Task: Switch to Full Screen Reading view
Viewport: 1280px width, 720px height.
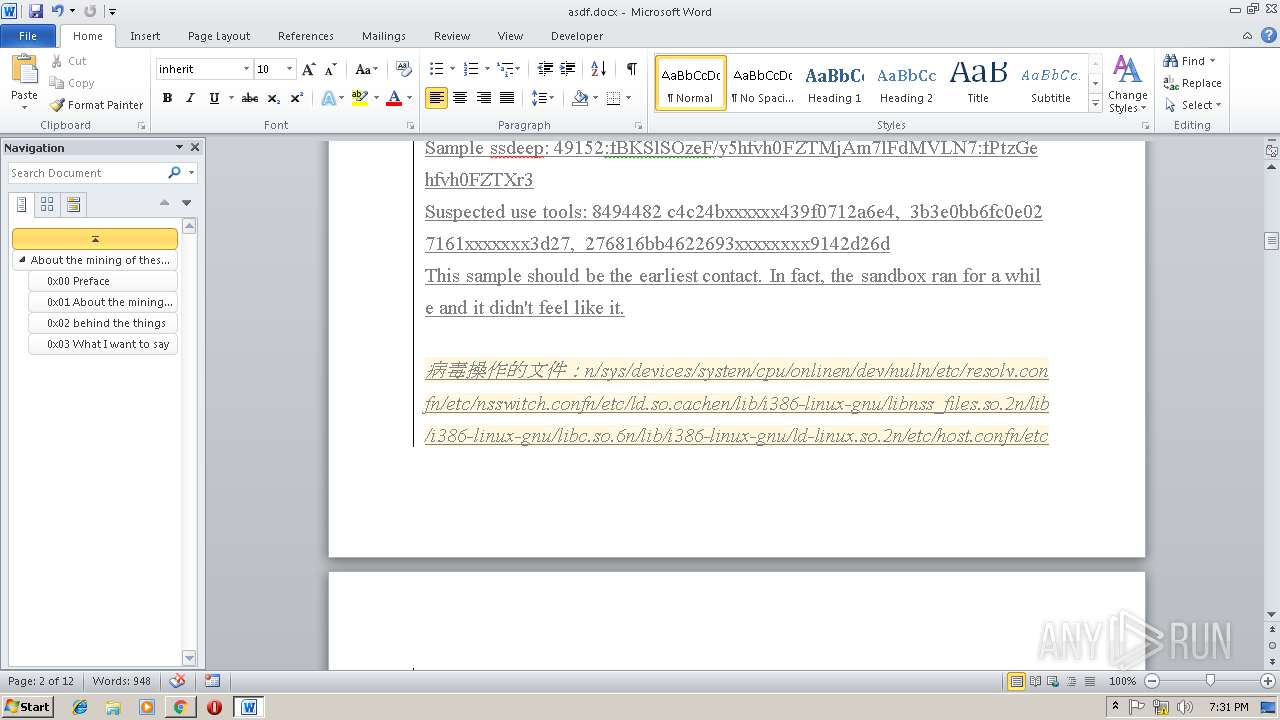Action: click(x=1035, y=681)
